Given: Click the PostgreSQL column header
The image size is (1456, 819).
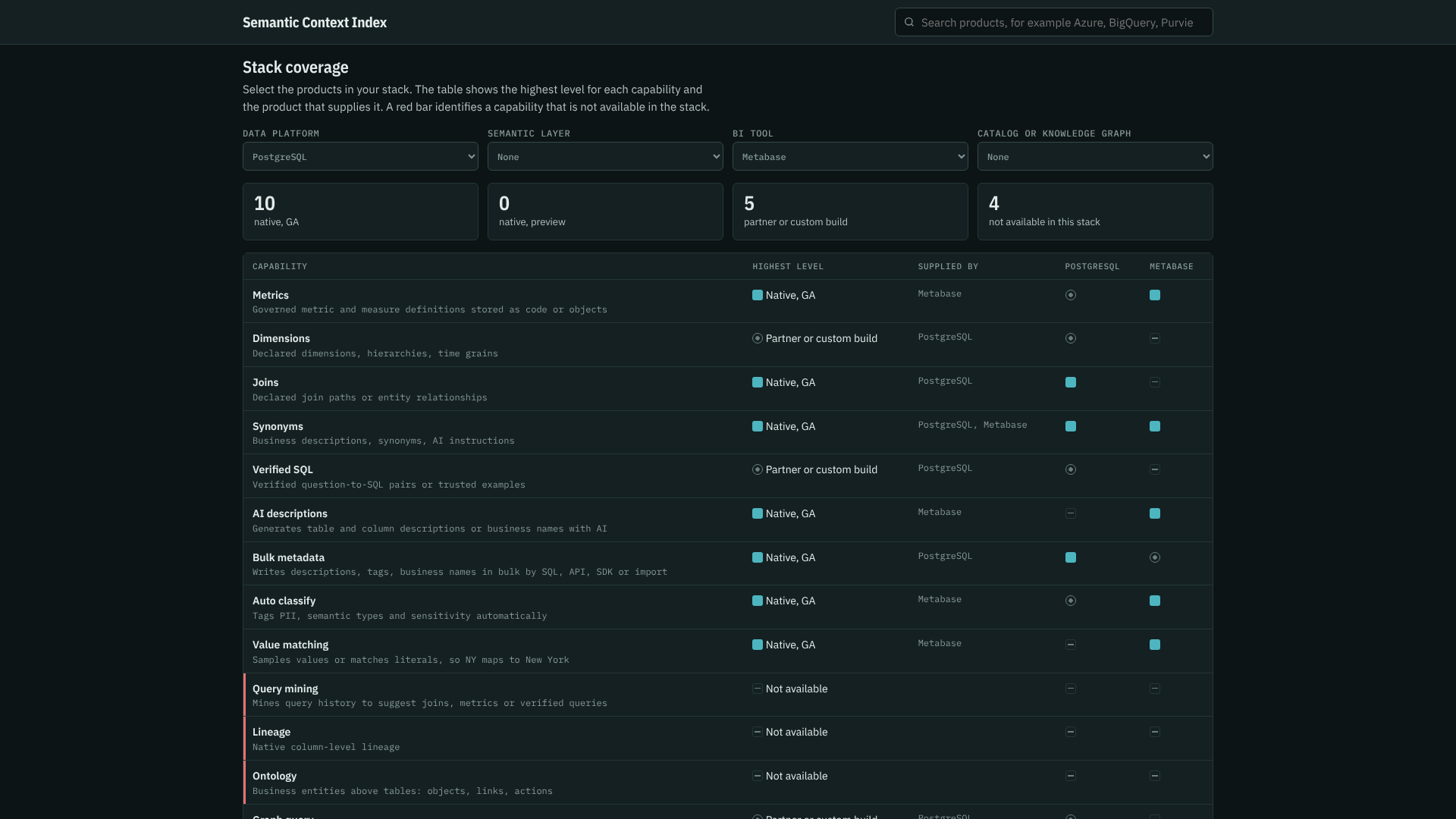Looking at the screenshot, I should 1092,266.
